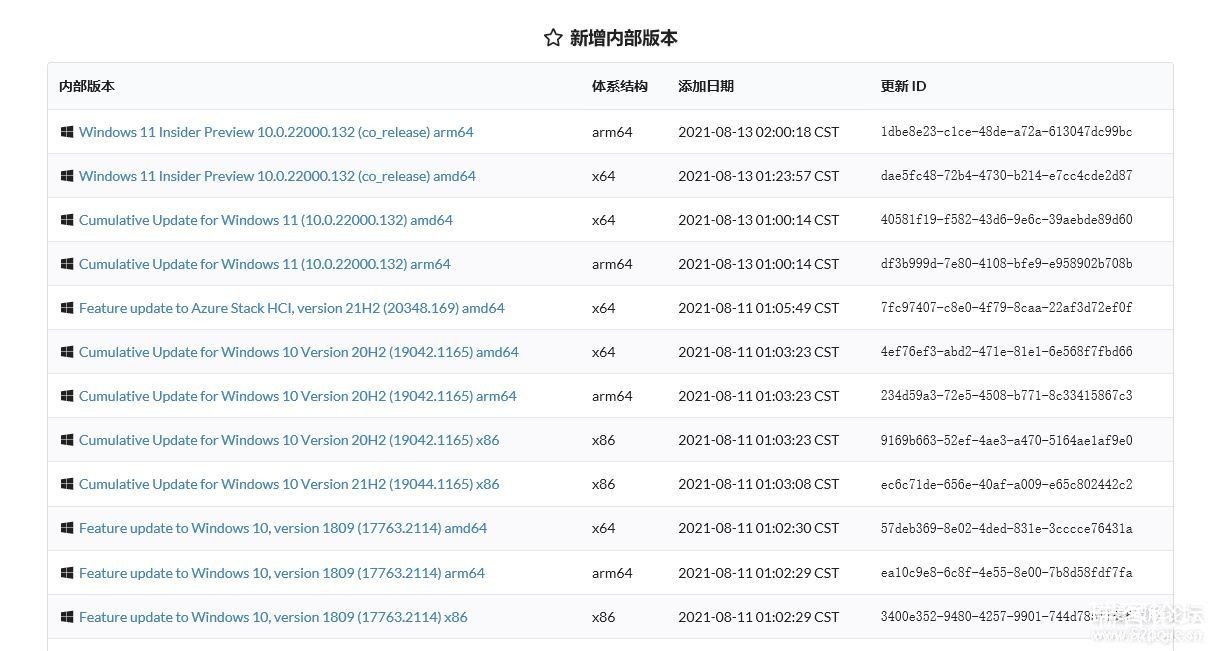Click Windows logo beside 1809 x86 row

[x=67, y=617]
